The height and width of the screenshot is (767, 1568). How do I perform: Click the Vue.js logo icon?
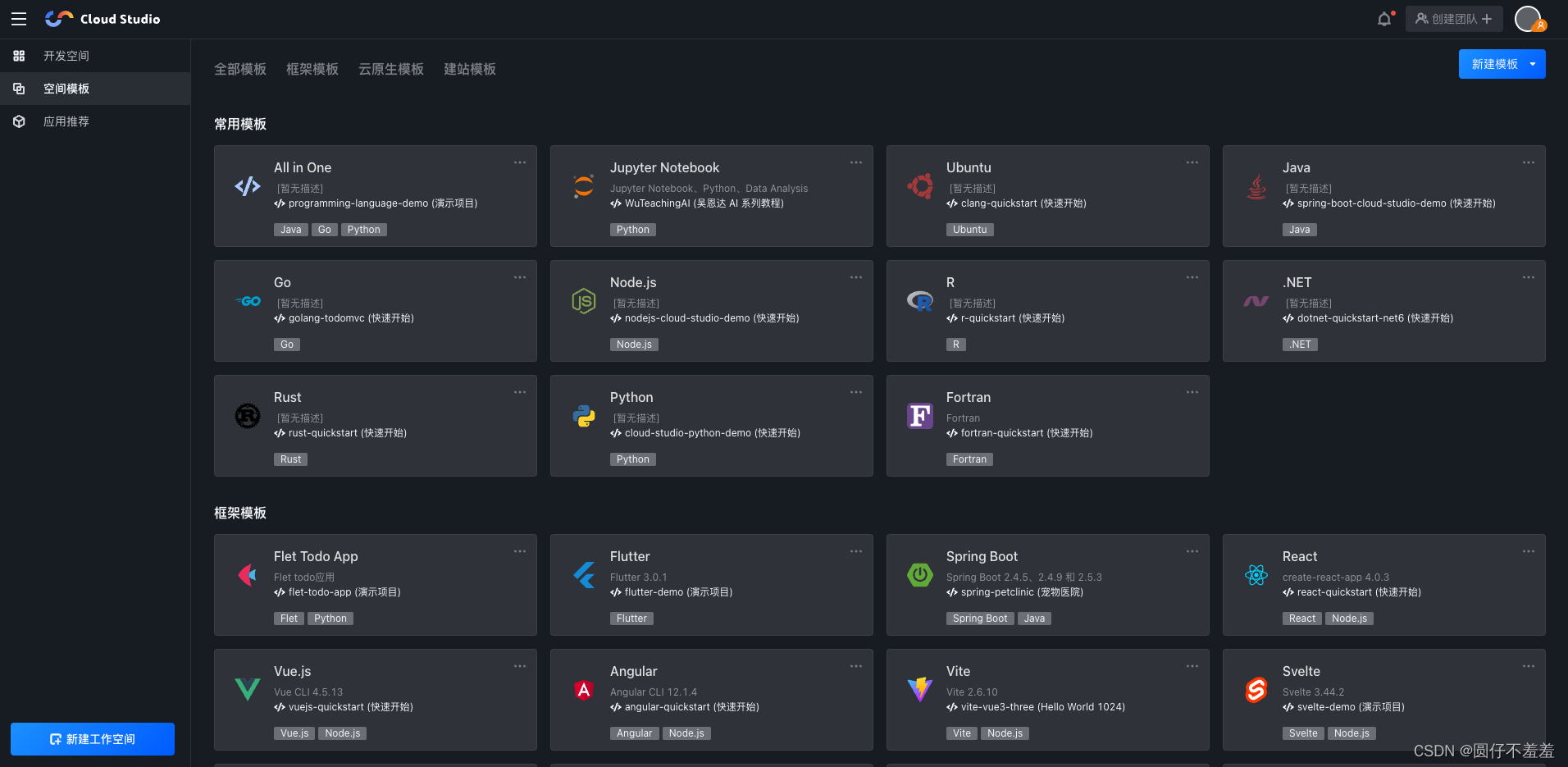click(248, 690)
